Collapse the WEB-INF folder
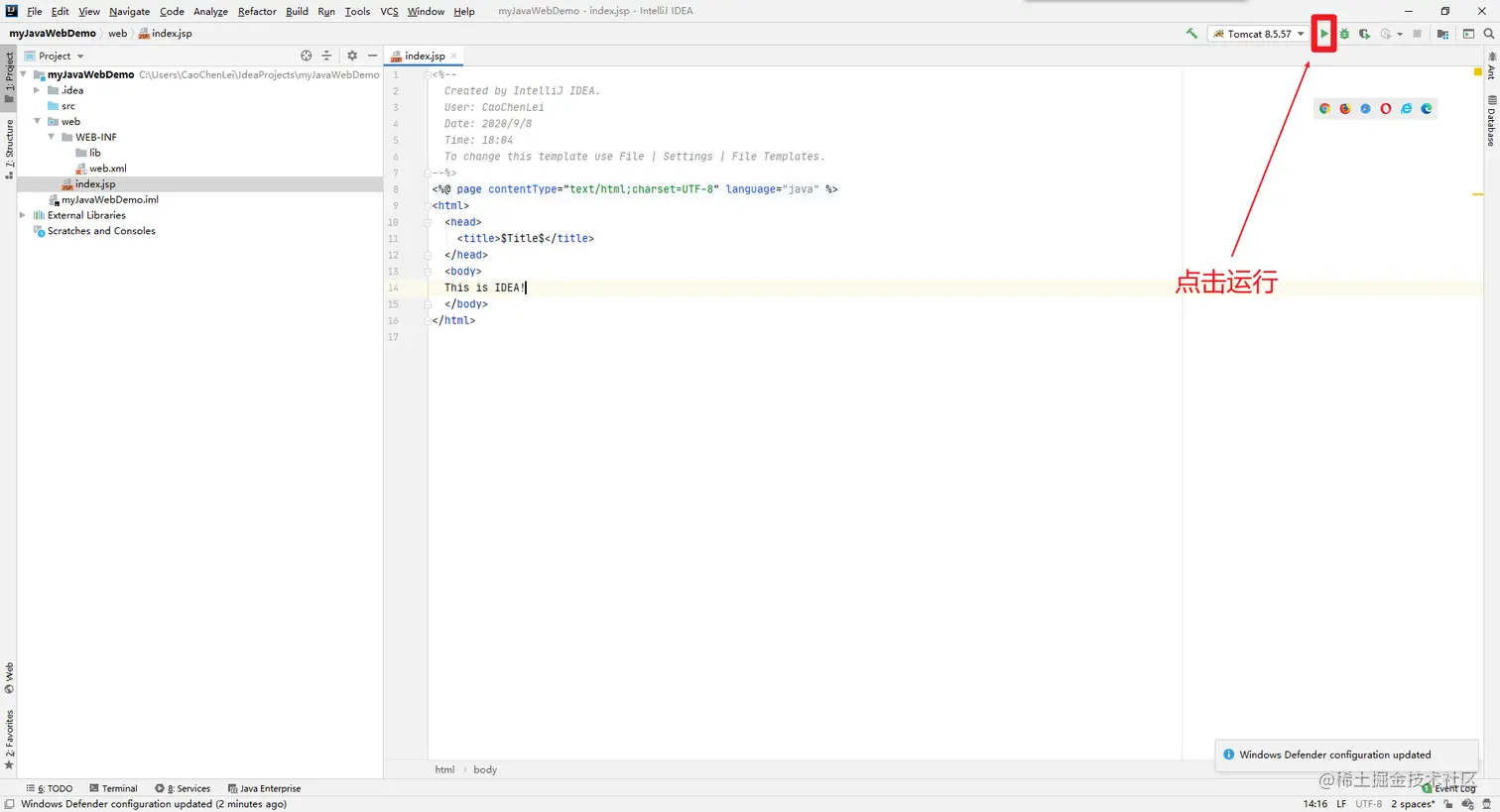 pos(52,137)
